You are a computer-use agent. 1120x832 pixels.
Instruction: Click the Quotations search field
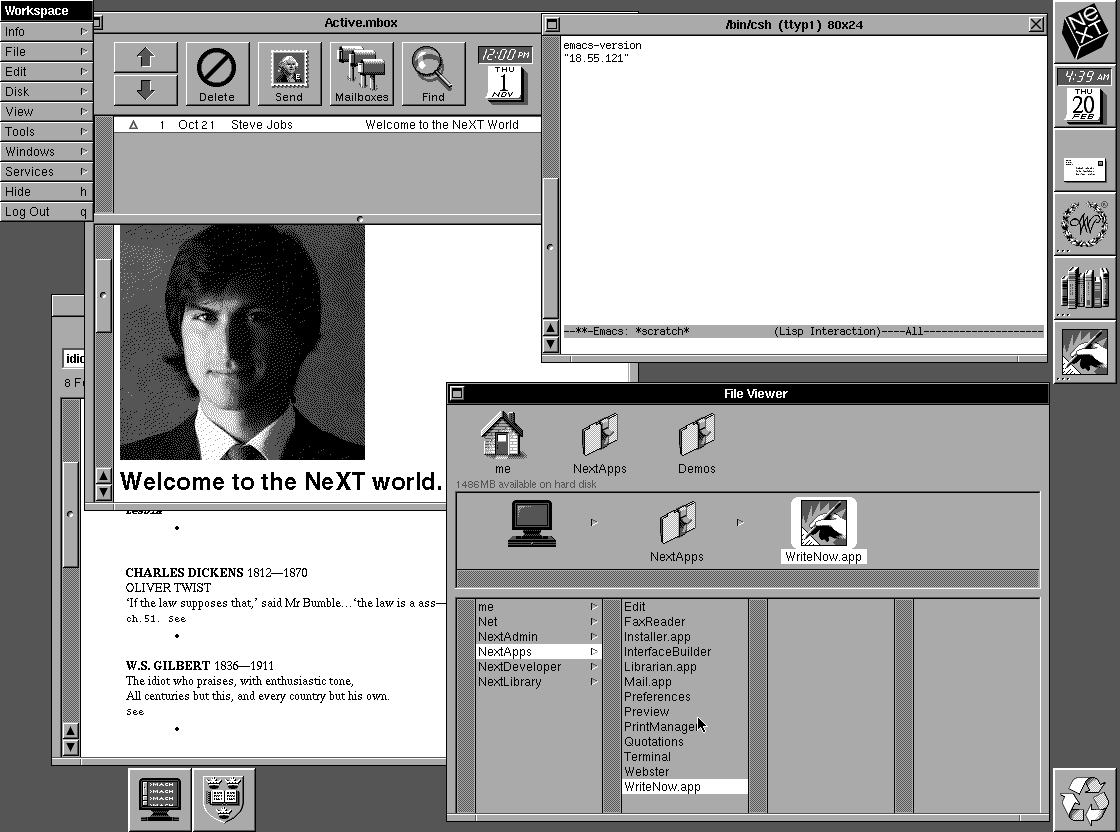74,359
